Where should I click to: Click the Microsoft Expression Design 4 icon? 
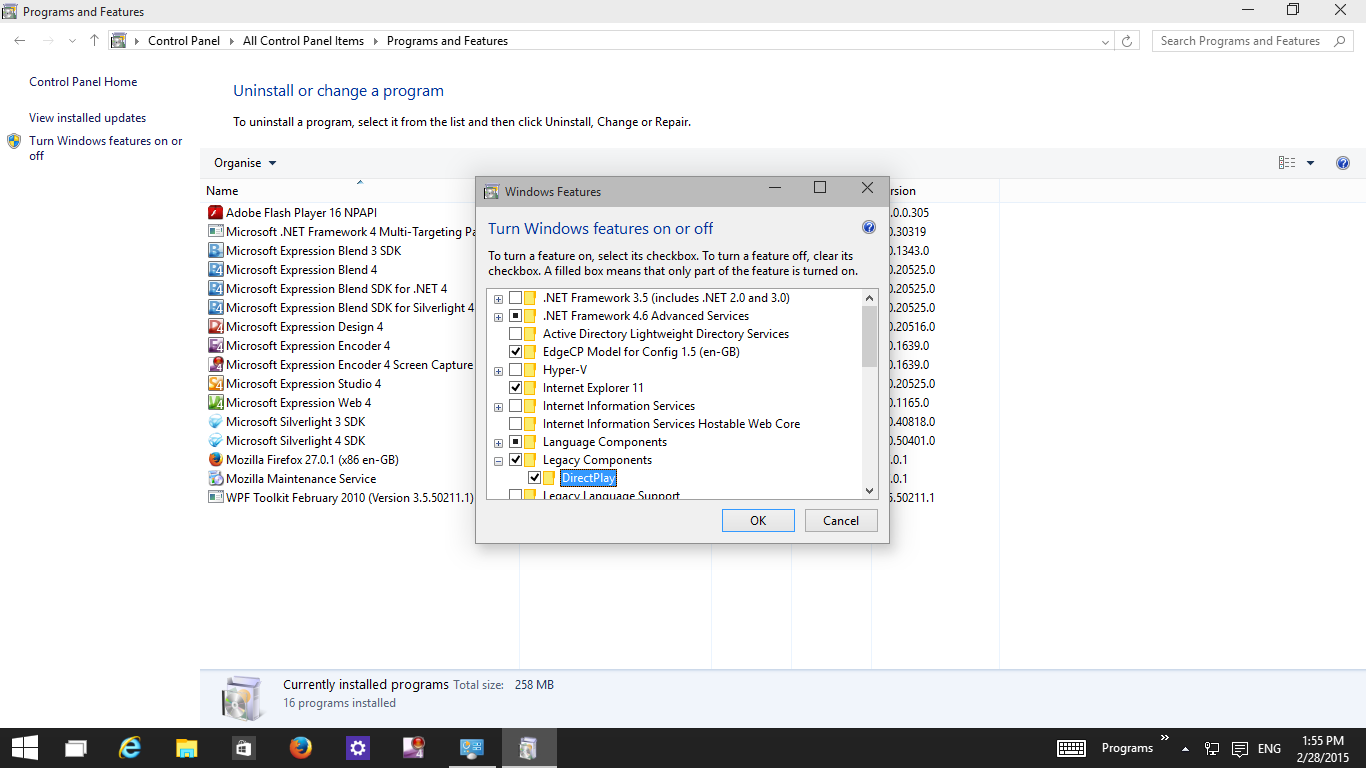(215, 326)
